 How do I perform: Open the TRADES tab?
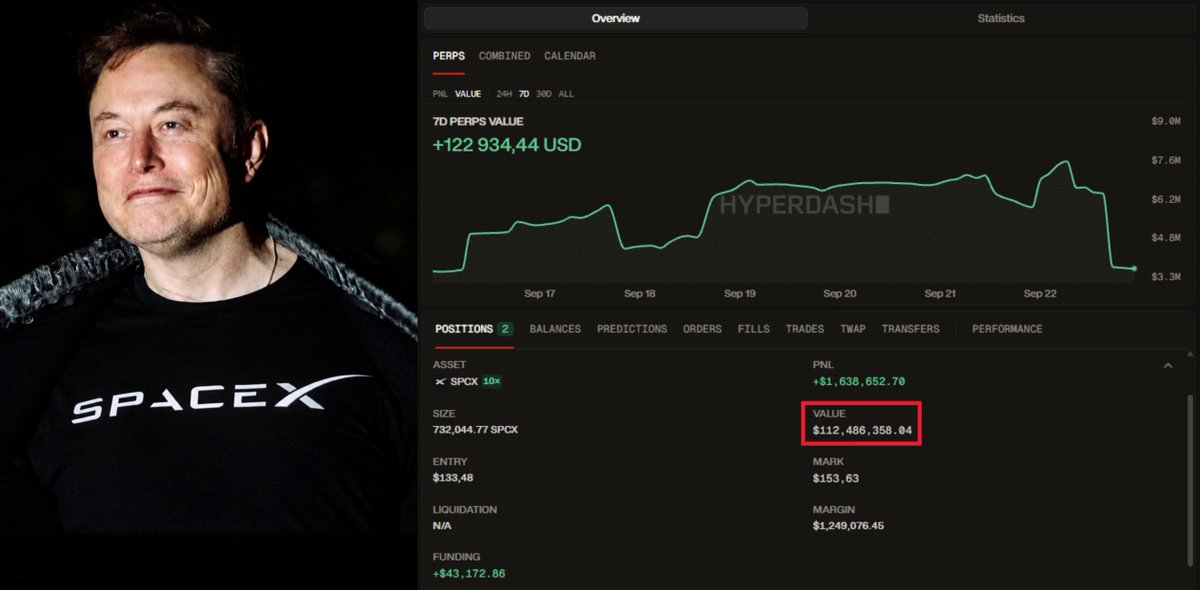805,329
